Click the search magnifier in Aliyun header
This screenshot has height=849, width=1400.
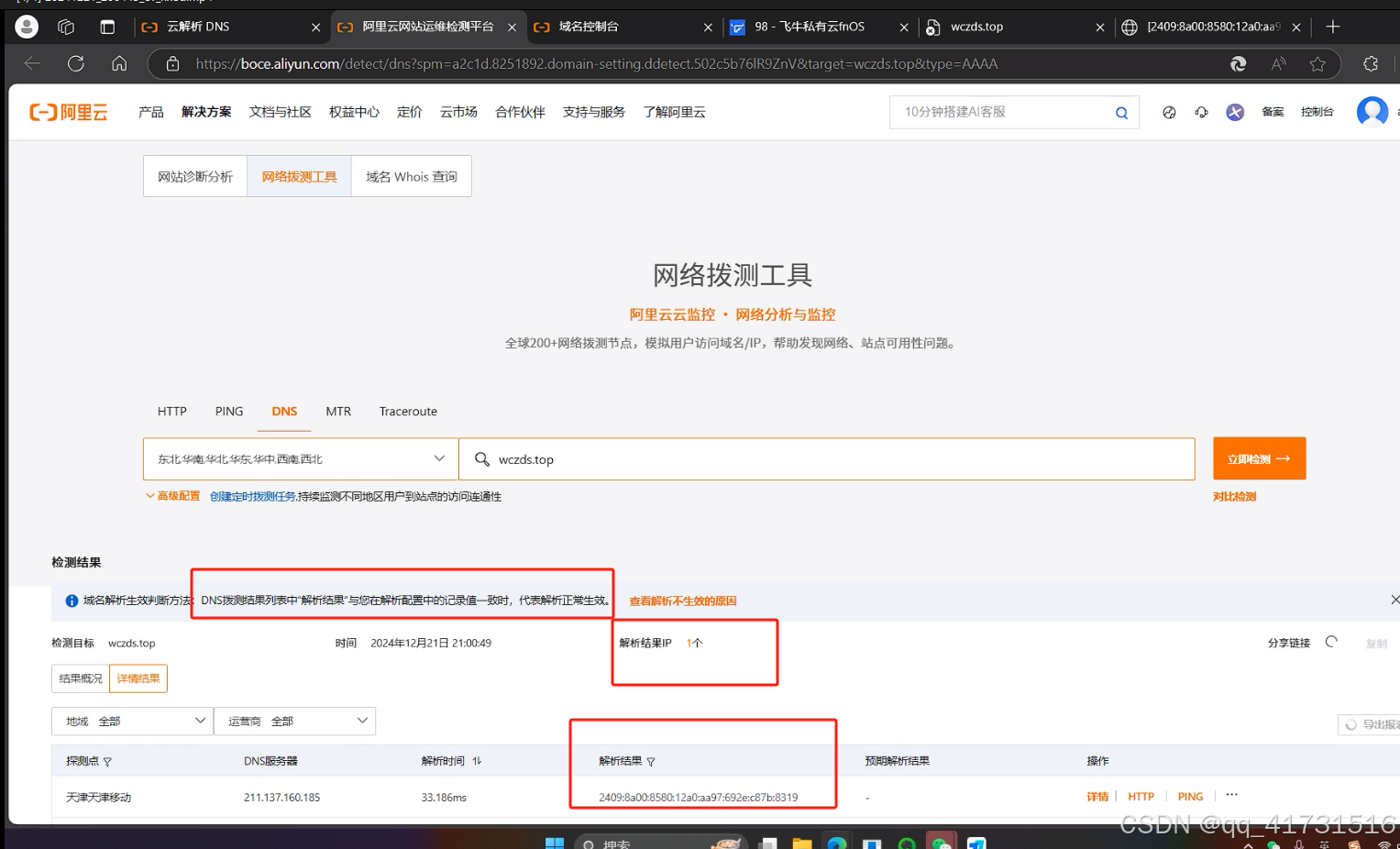(x=1121, y=113)
